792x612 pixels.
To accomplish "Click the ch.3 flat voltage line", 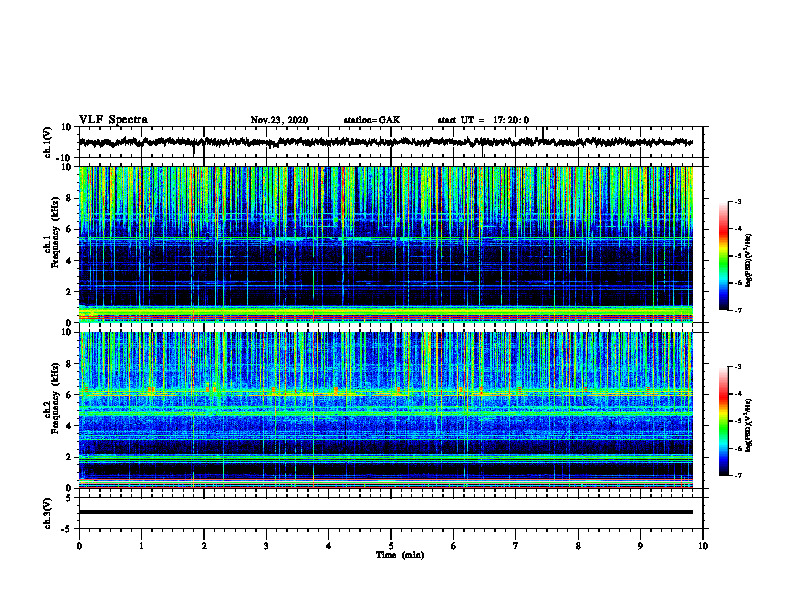I will [x=385, y=512].
